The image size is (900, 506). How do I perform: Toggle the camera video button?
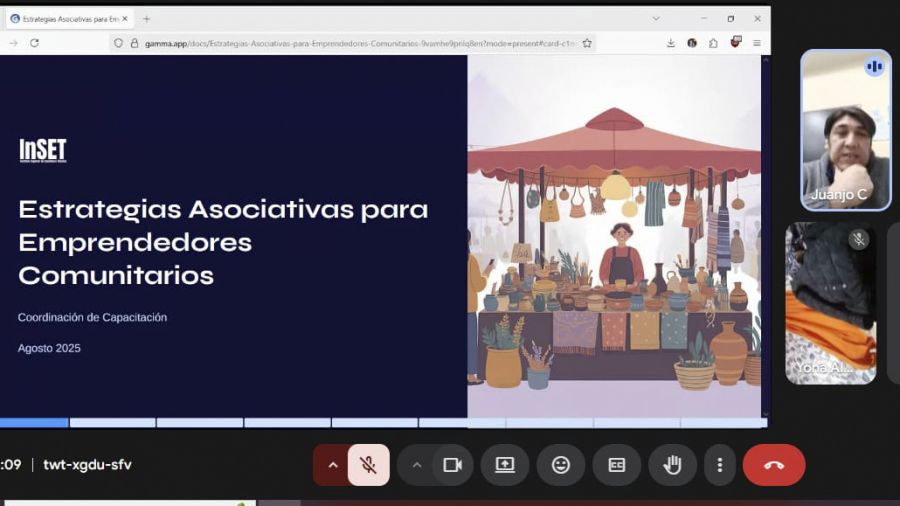click(452, 465)
